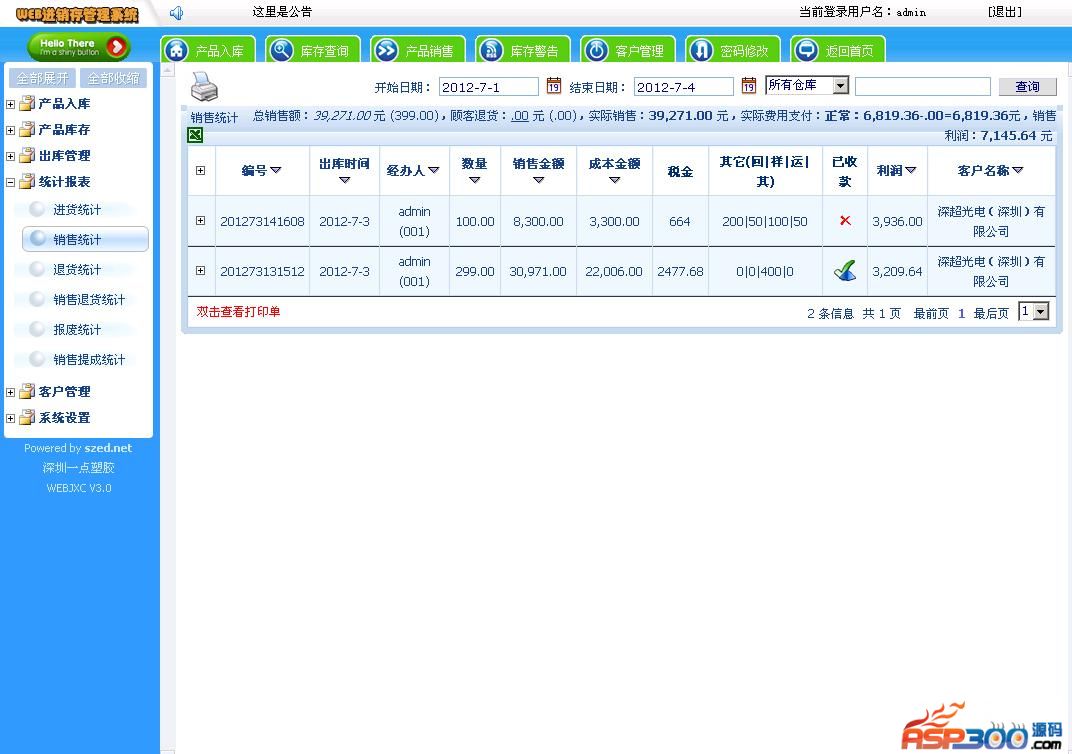This screenshot has width=1072, height=754.
Task: Click the 产品销售 arrow icon
Action: coord(386,50)
